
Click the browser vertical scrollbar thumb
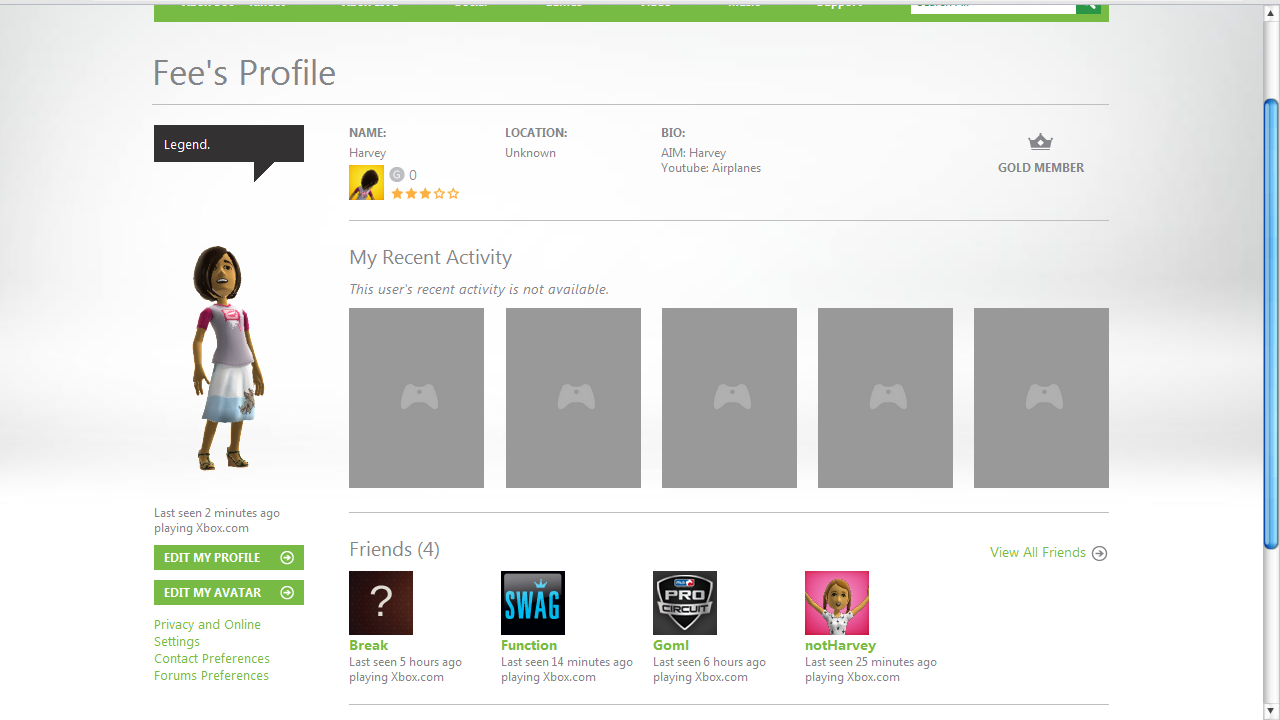point(1271,324)
